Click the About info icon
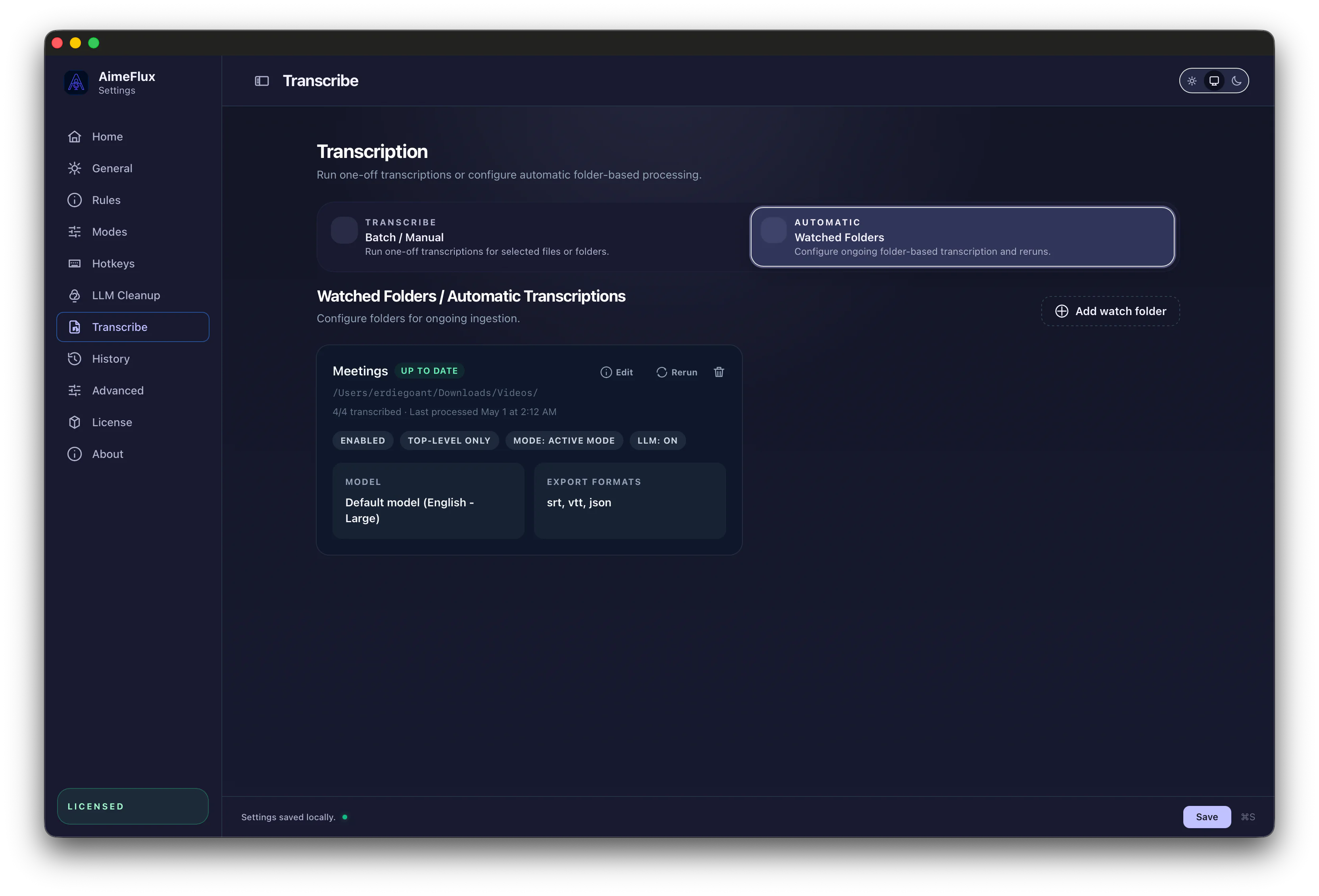 tap(74, 454)
